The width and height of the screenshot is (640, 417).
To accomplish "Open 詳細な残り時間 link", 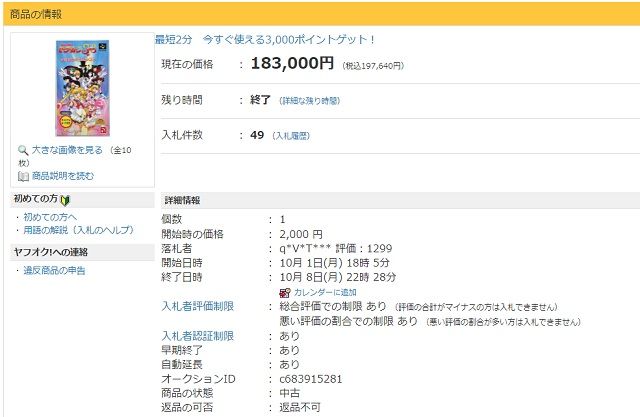I will click(x=309, y=101).
